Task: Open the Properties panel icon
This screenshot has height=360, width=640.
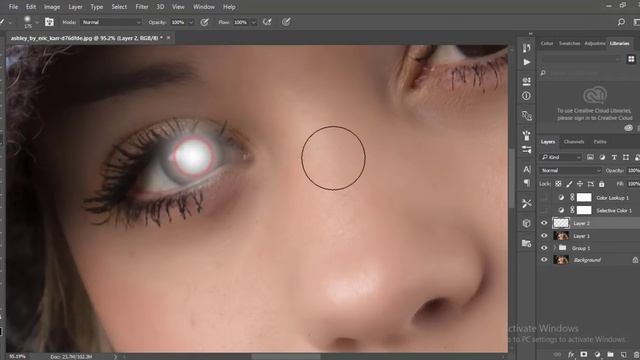Action: coord(527,81)
